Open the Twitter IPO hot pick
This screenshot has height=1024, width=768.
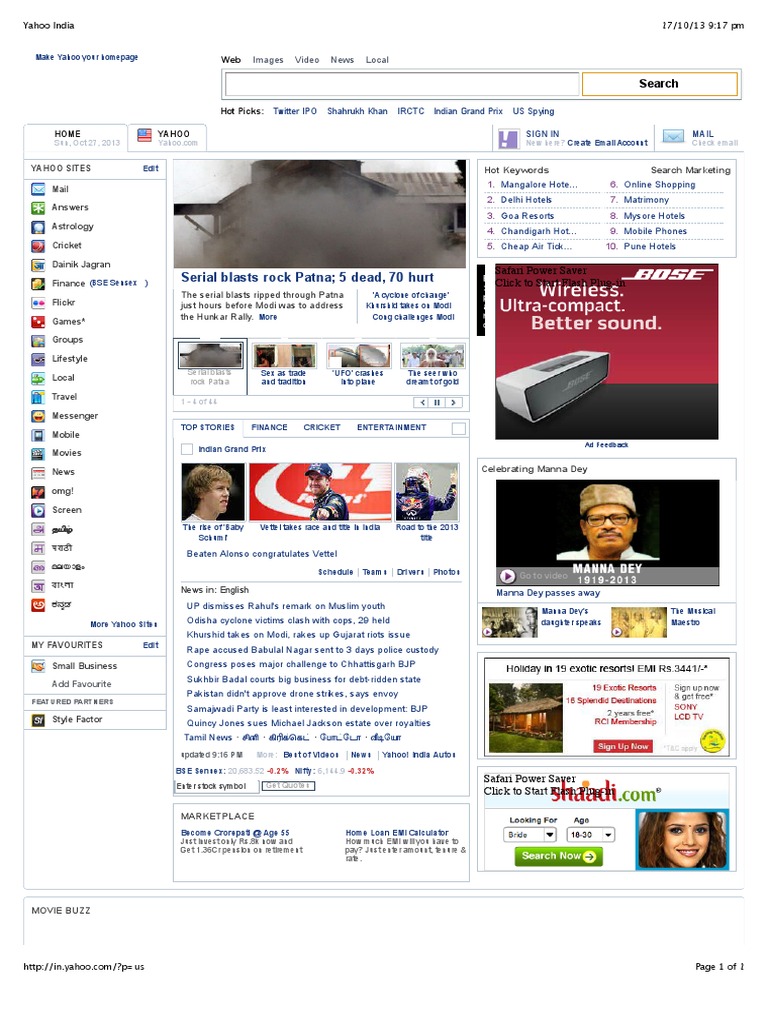click(295, 111)
